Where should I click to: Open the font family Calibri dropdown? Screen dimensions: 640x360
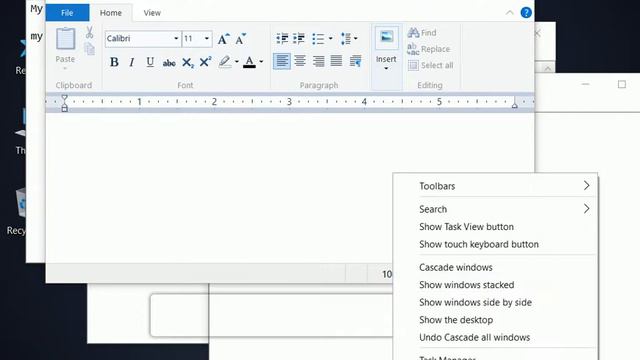tap(176, 39)
